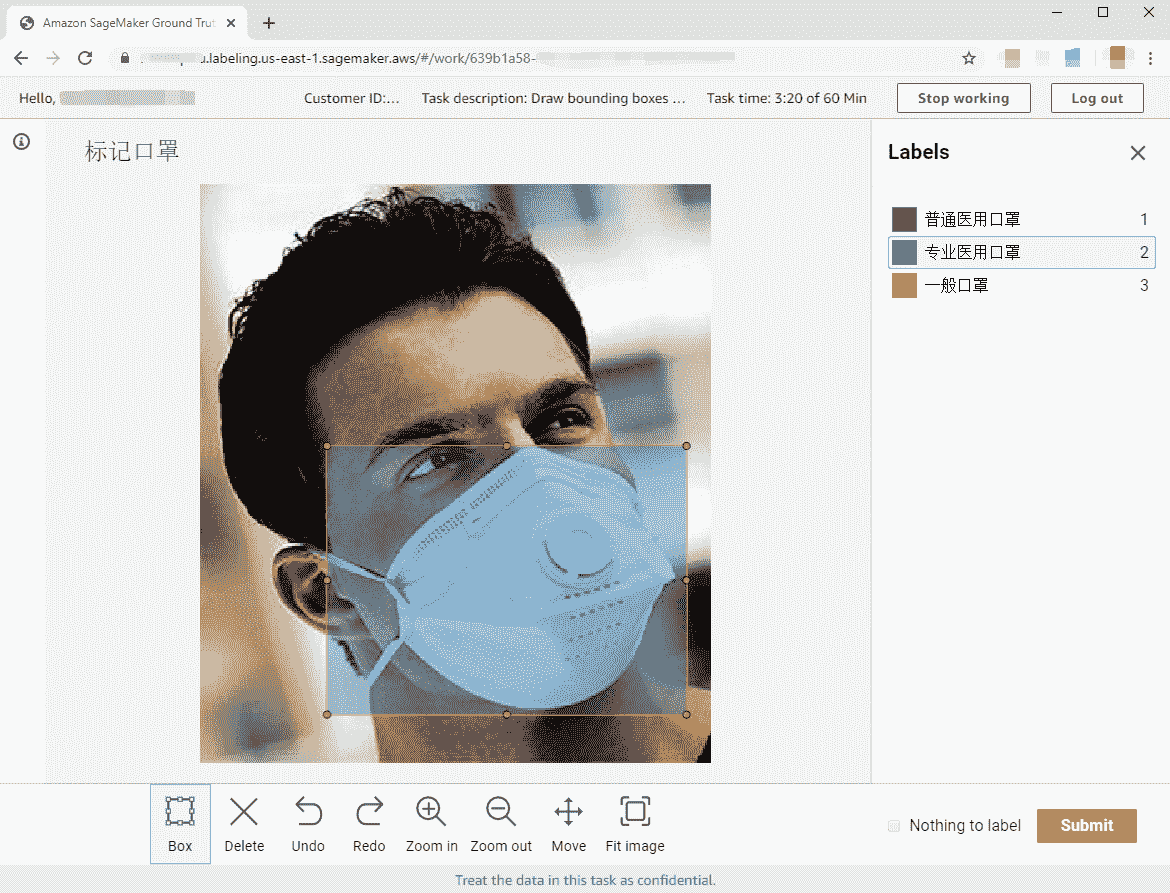This screenshot has width=1170, height=893.
Task: Click the Stop working button
Action: (x=963, y=98)
